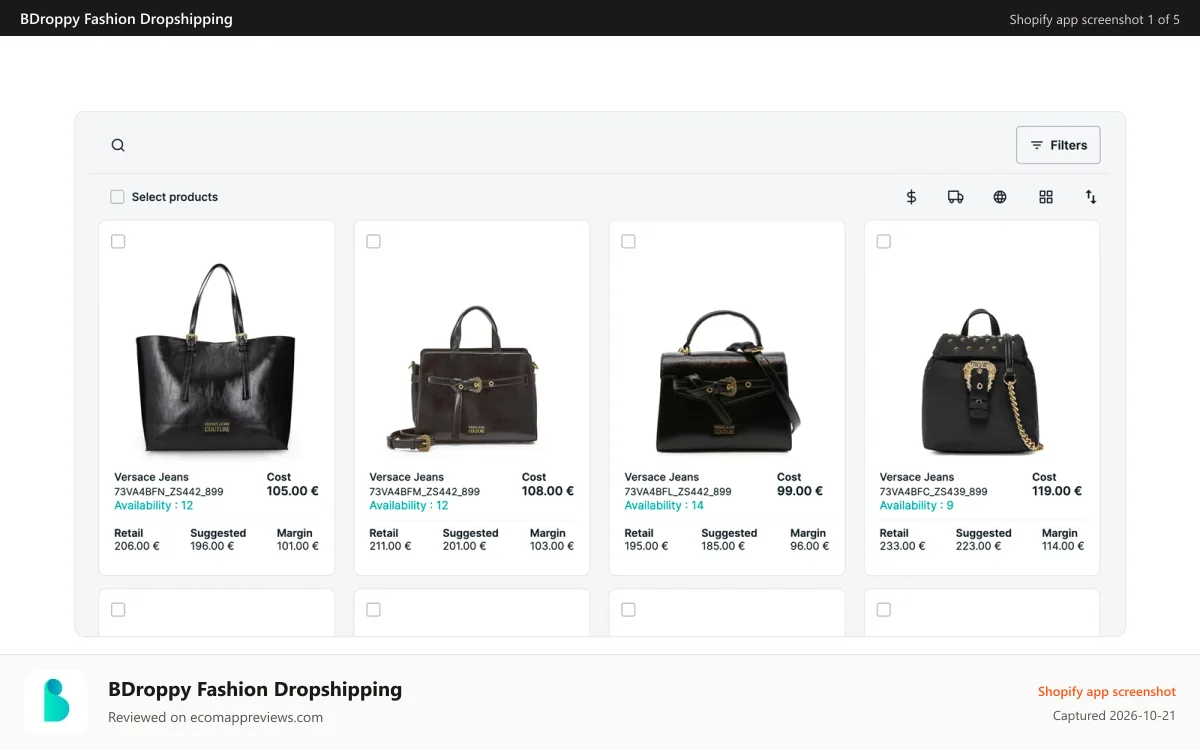This screenshot has width=1200, height=750.
Task: Click the BDroppy Fashion Dropshipping footer title
Action: tap(255, 689)
